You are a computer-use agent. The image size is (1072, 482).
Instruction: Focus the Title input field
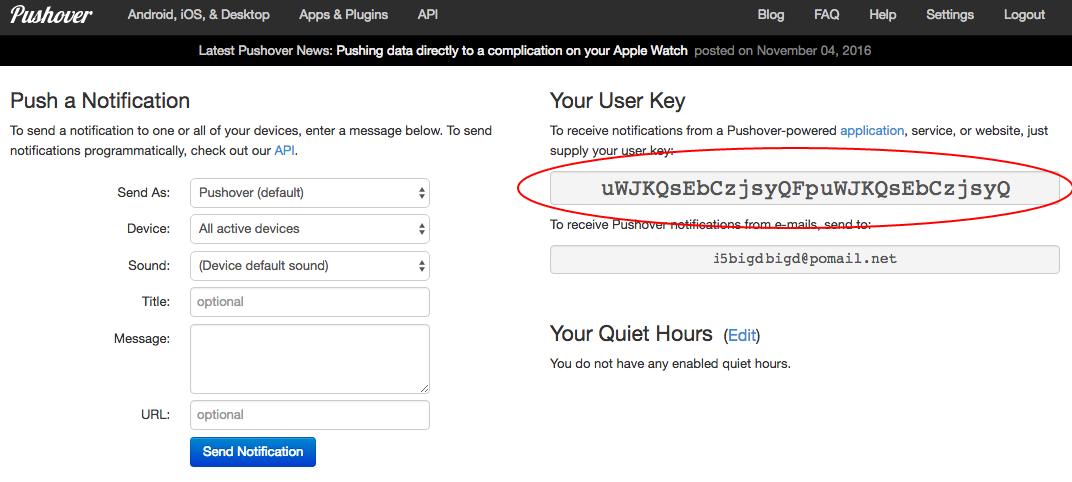tap(310, 302)
